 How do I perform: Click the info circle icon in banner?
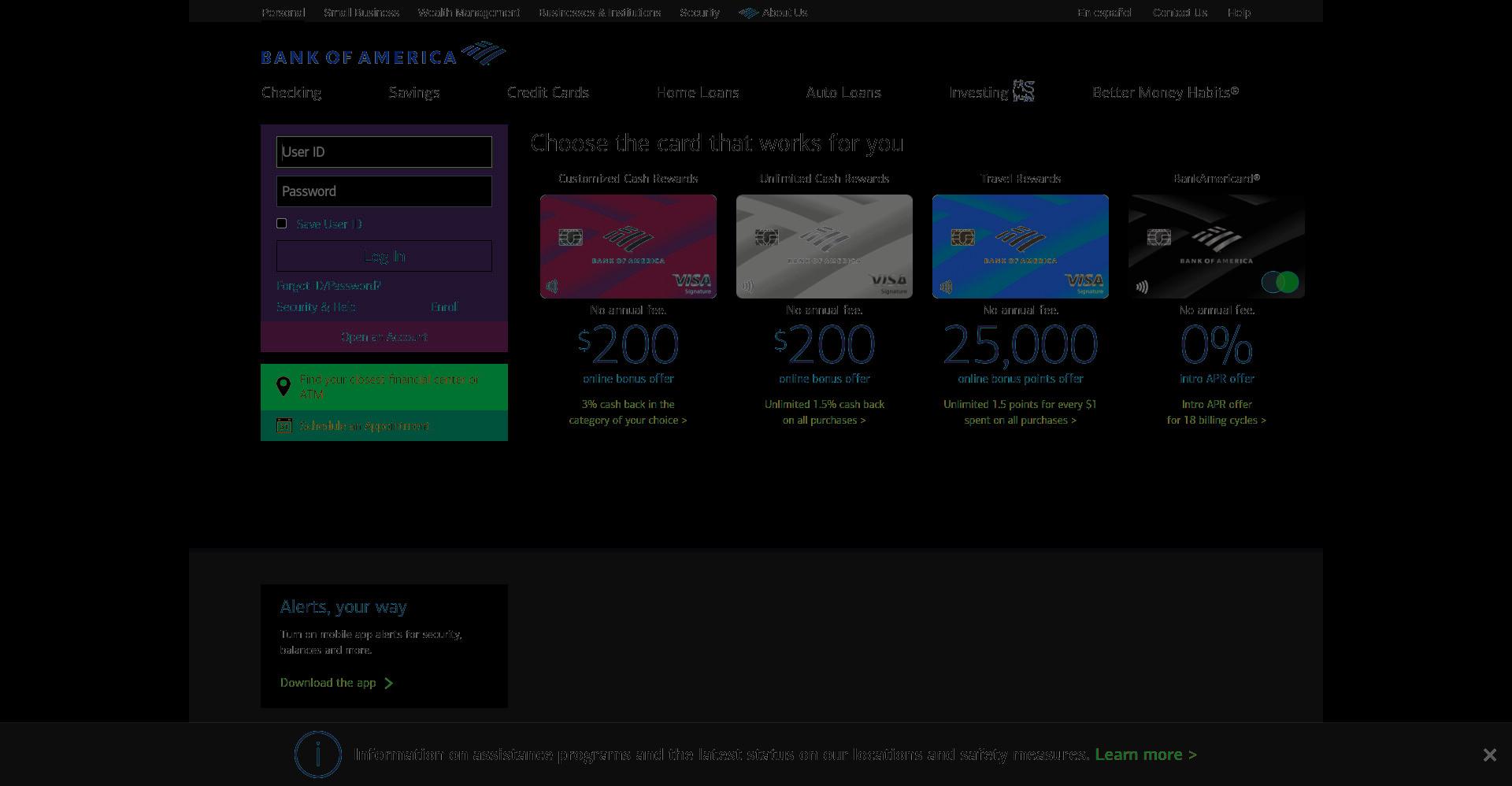coord(318,754)
